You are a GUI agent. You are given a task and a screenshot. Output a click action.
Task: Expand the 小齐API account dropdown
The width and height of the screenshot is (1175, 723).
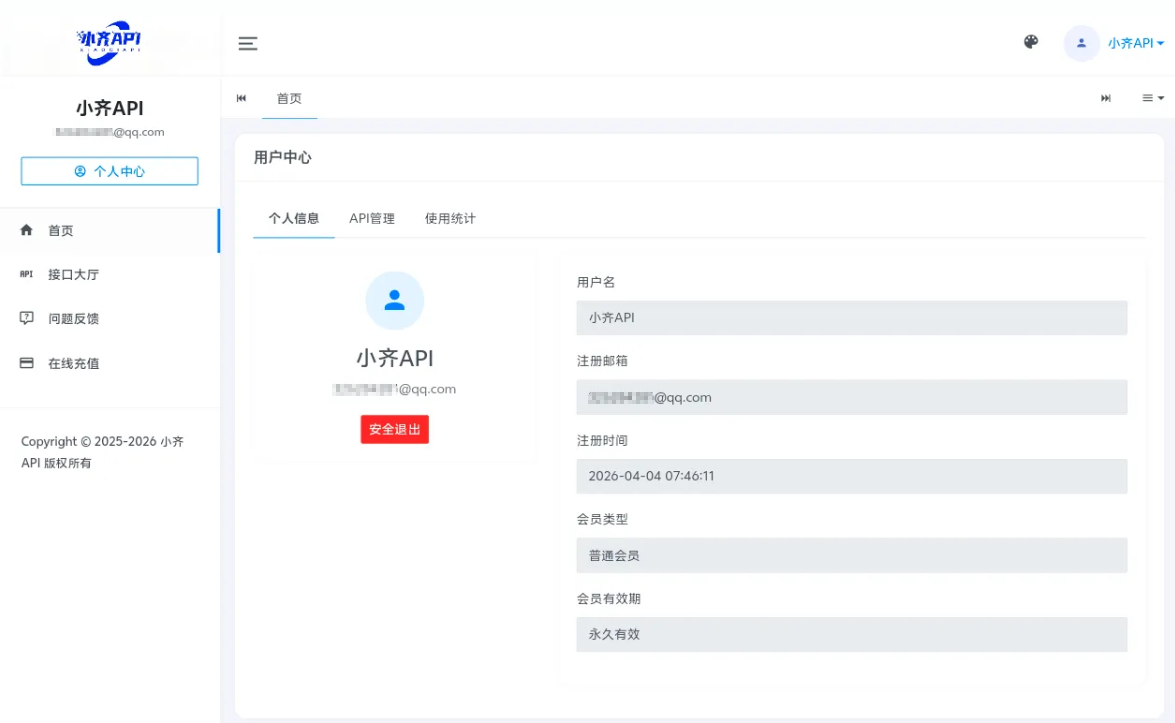click(x=1135, y=43)
